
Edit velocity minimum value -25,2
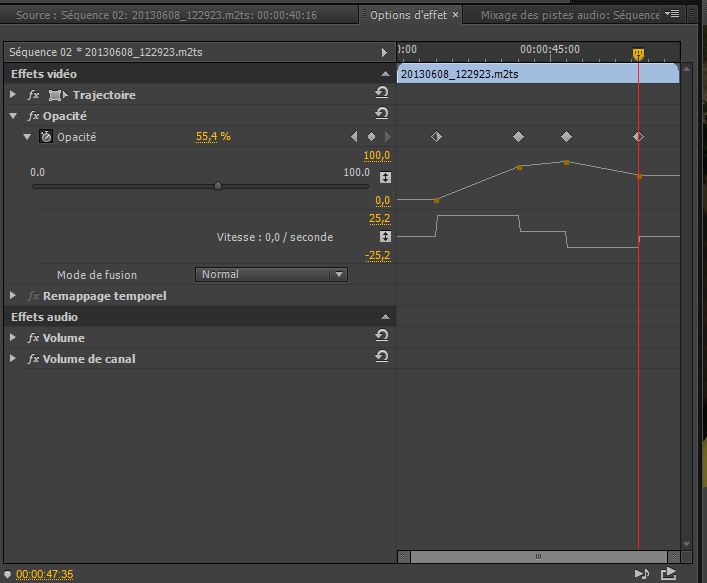377,255
